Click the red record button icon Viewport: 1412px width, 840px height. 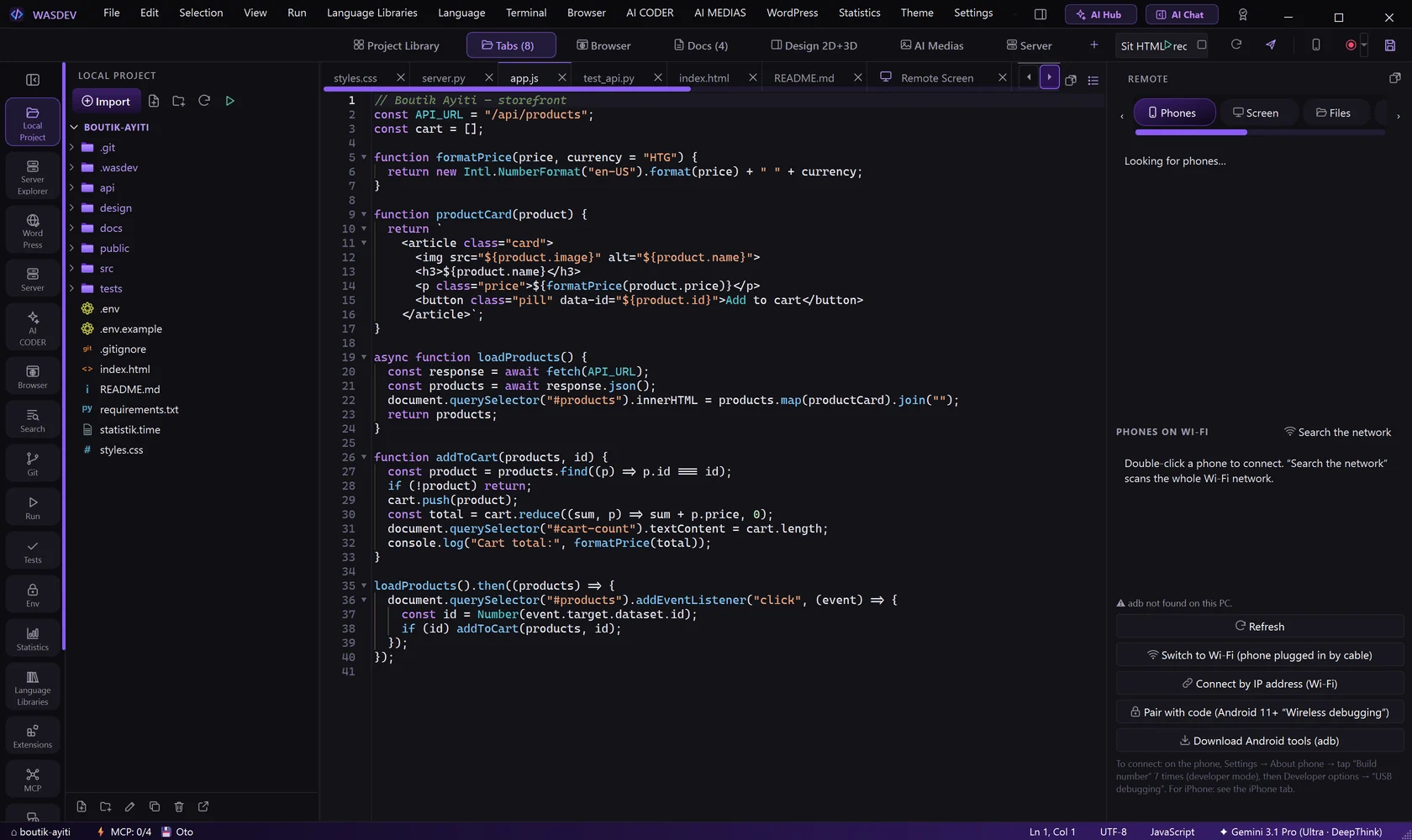[1351, 45]
